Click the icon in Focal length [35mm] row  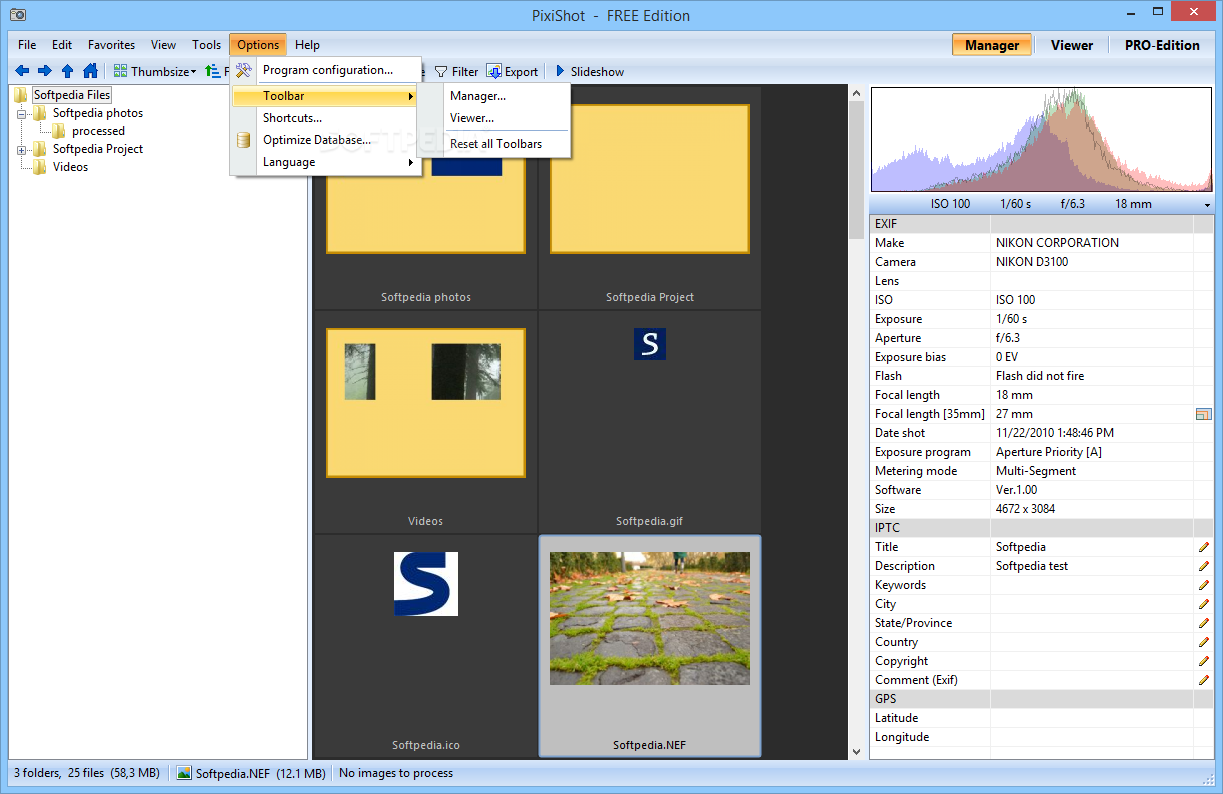(x=1203, y=414)
